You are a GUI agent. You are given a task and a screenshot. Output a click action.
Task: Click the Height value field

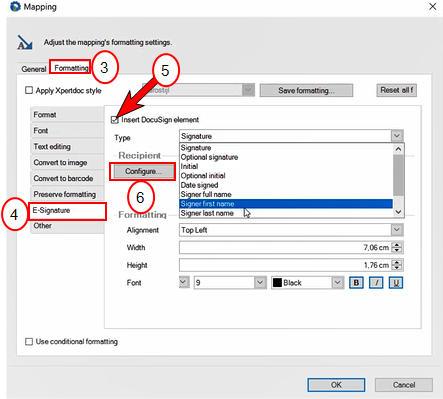[x=285, y=265]
